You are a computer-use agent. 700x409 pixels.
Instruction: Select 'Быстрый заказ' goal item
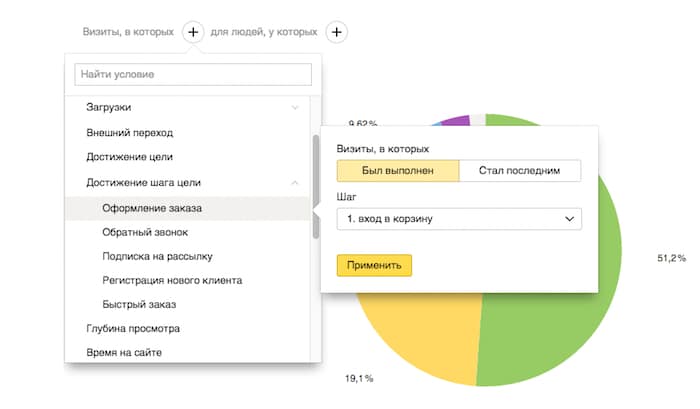click(139, 304)
